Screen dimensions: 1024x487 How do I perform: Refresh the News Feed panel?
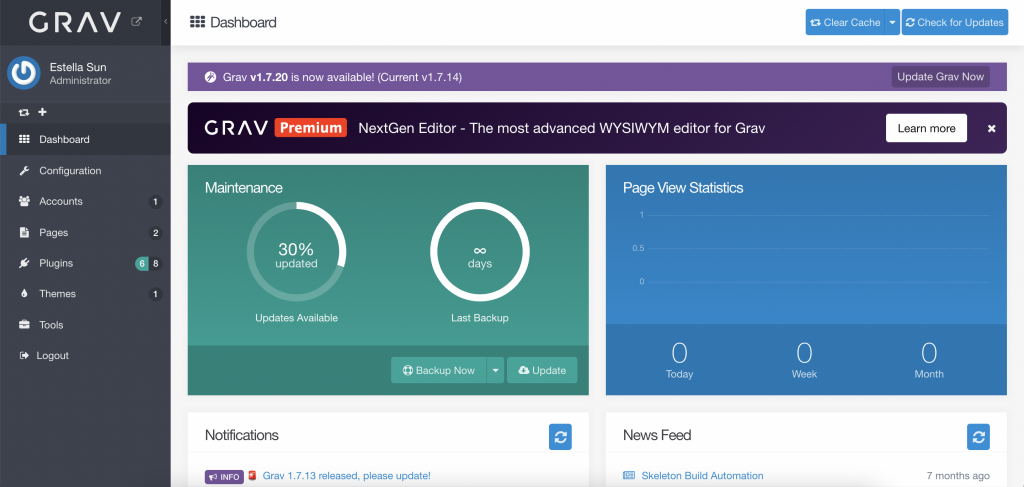click(978, 437)
